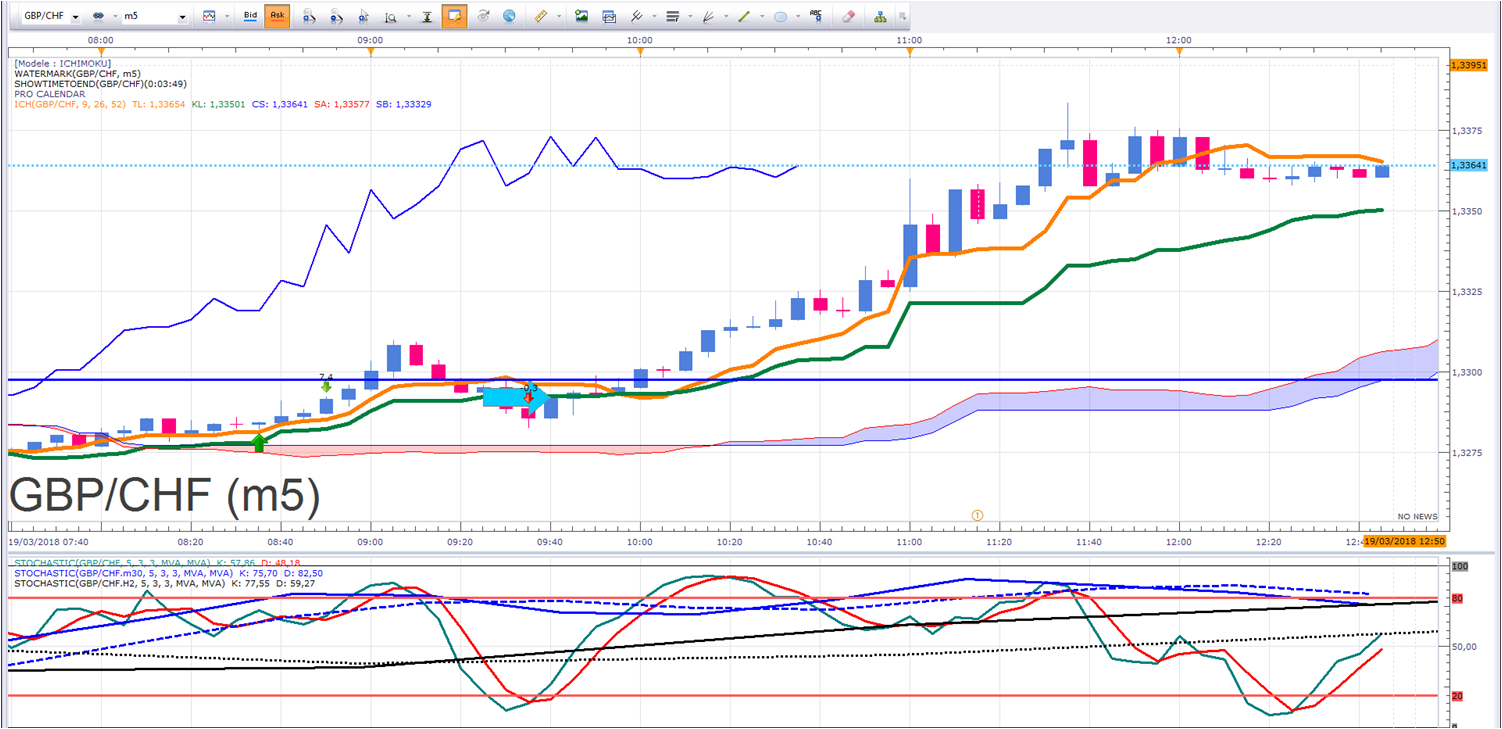Click the 19/03/2018 07:40 start date label
Viewport: 1502px width, 729px height.
(x=47, y=540)
